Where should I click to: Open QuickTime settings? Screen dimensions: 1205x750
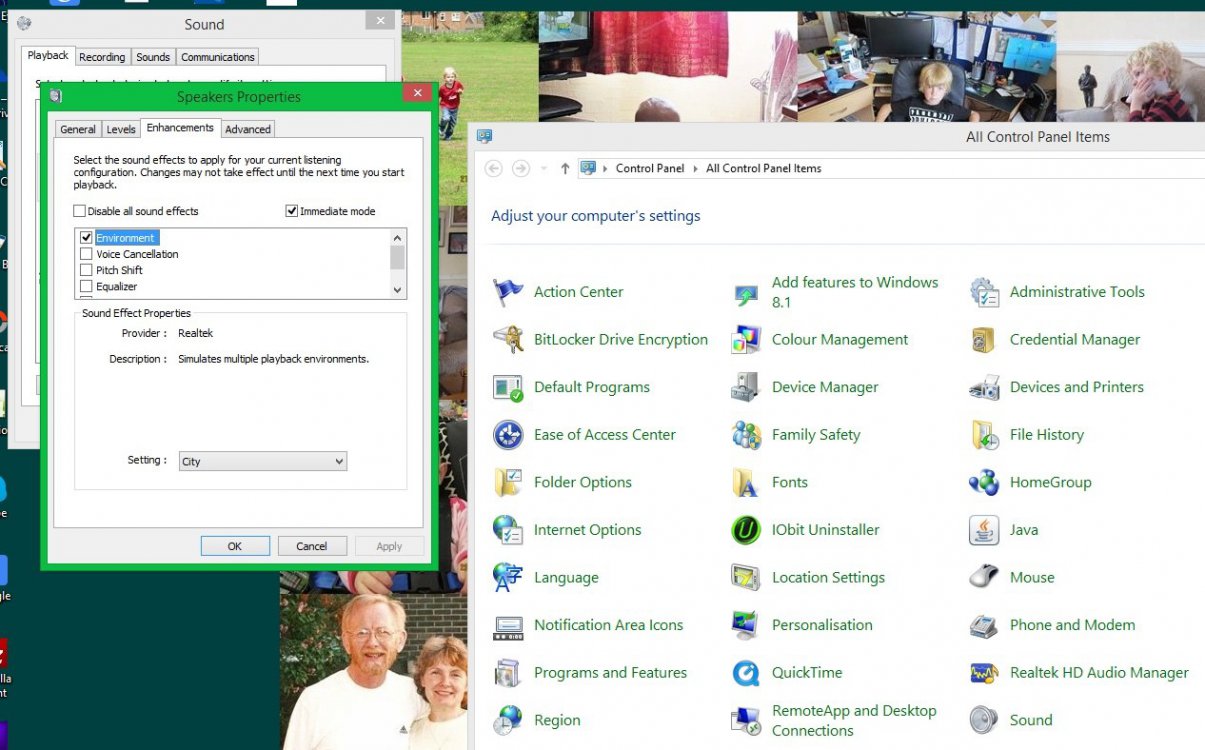807,672
